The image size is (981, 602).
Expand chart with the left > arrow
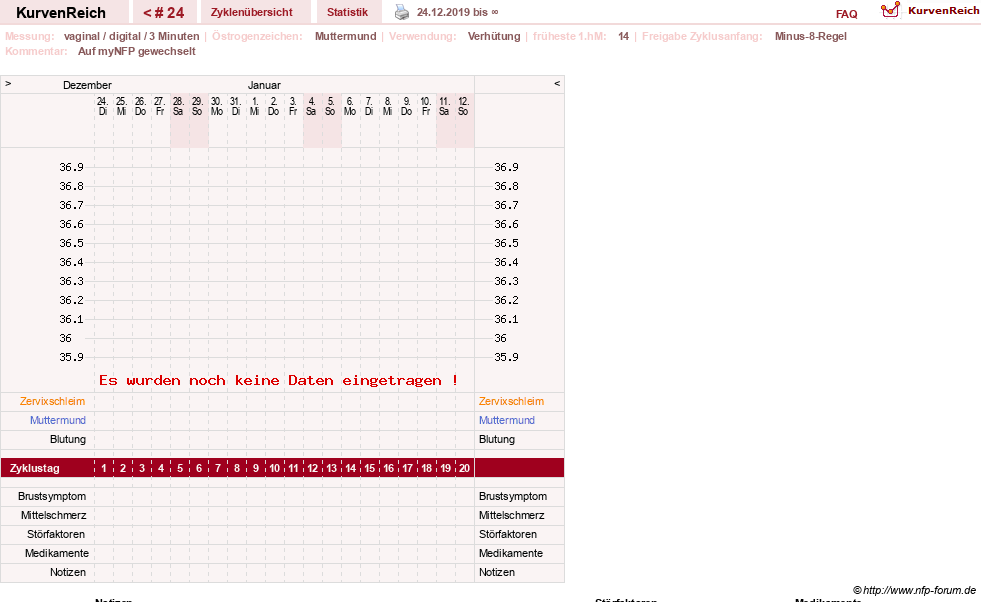pyautogui.click(x=8, y=83)
